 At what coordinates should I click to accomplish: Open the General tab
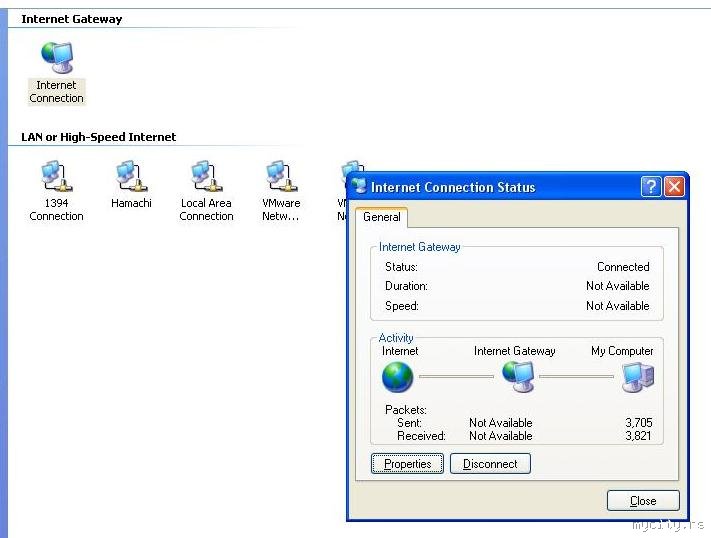pyautogui.click(x=382, y=217)
